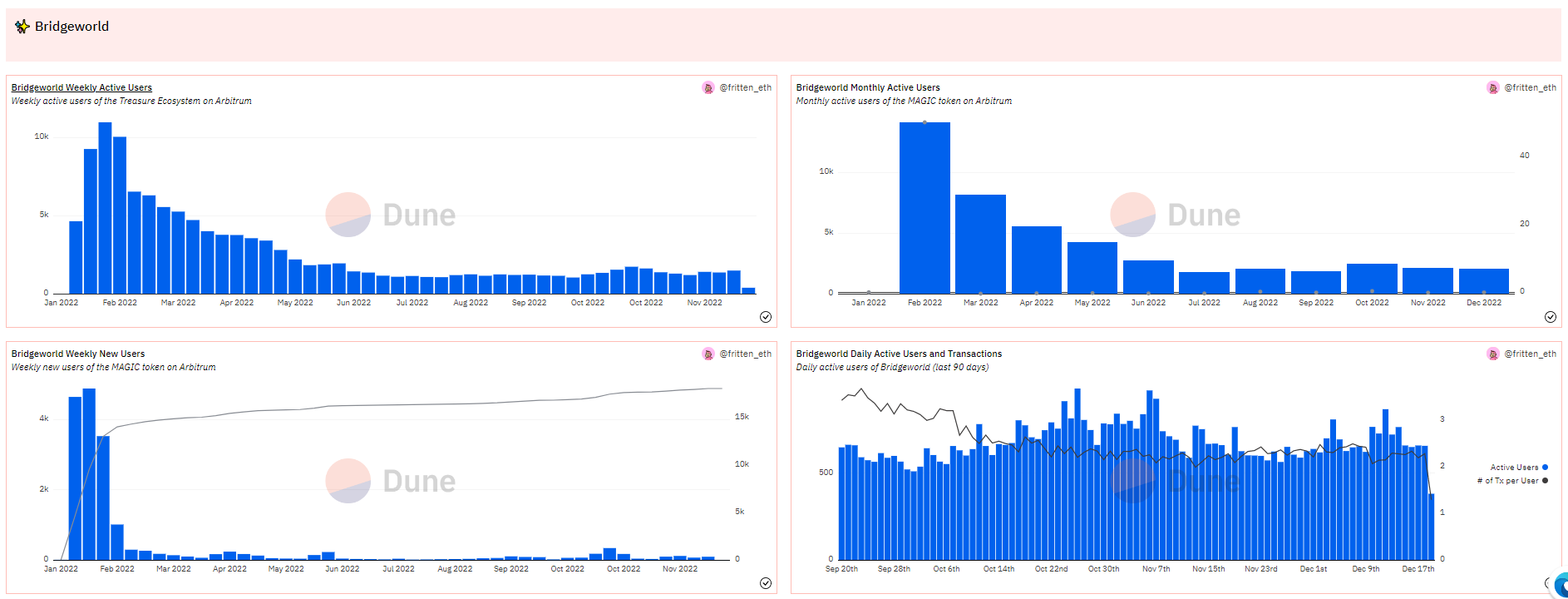The height and width of the screenshot is (599, 1568).
Task: Click checkmark status icon on Weekly Active Users
Action: (x=766, y=317)
